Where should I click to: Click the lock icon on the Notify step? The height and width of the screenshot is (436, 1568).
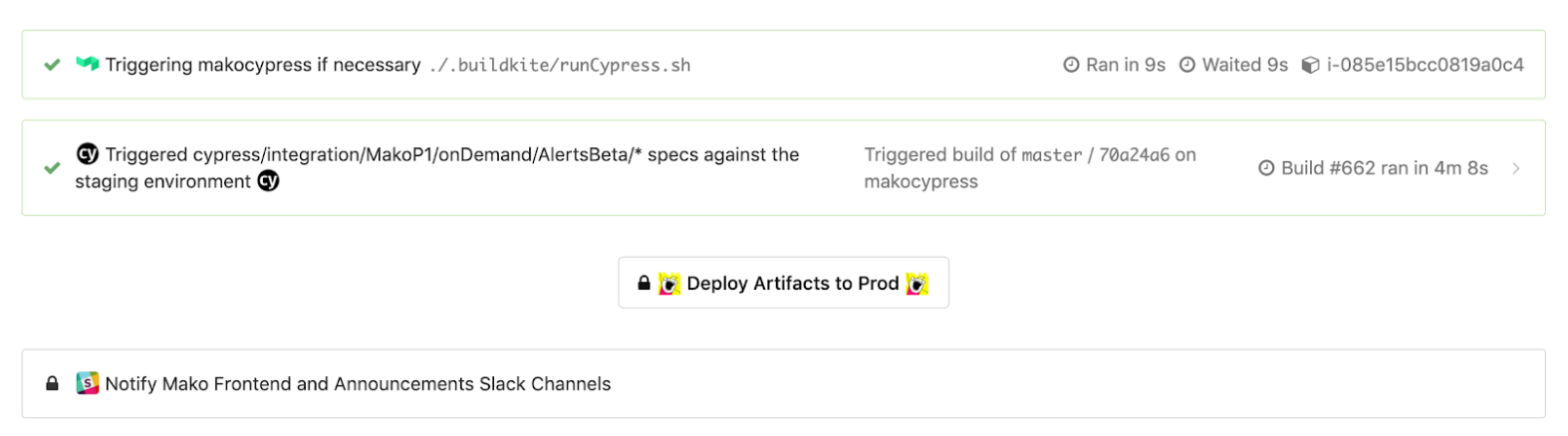tap(52, 383)
